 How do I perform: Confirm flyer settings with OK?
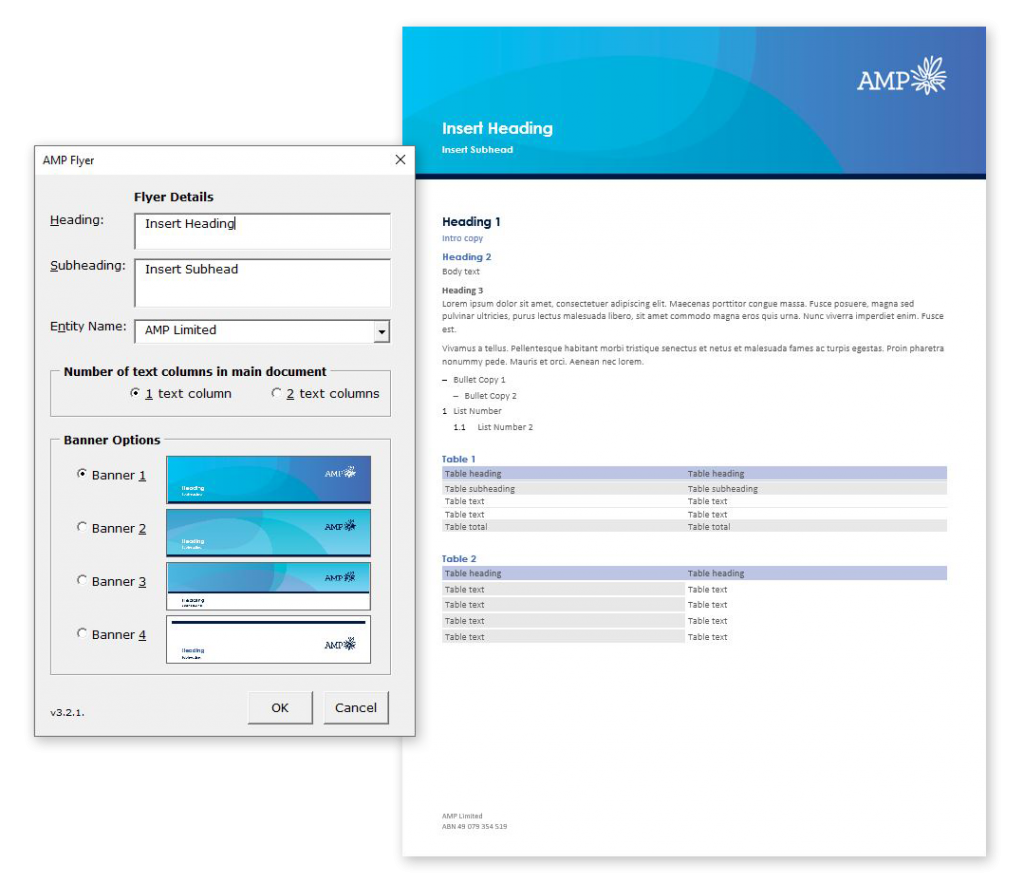[x=280, y=707]
